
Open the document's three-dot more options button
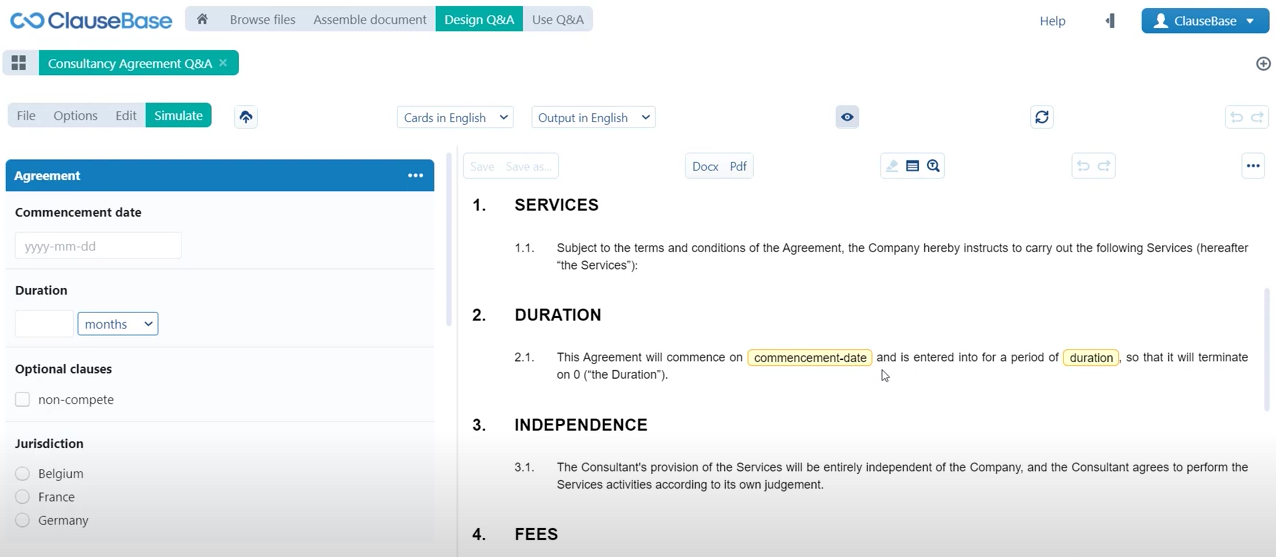pos(1253,166)
